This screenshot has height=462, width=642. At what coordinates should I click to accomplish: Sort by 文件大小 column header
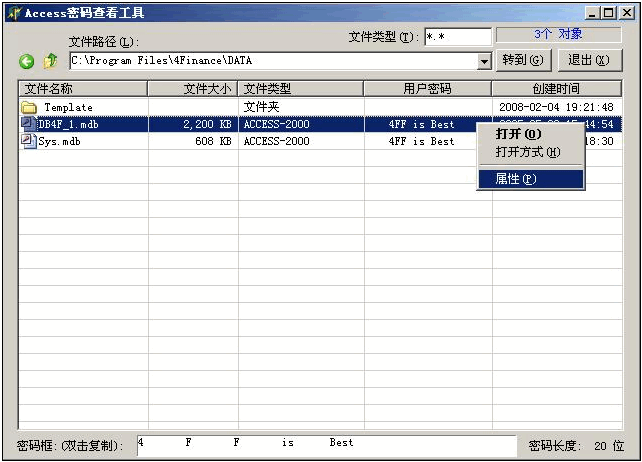(x=193, y=89)
